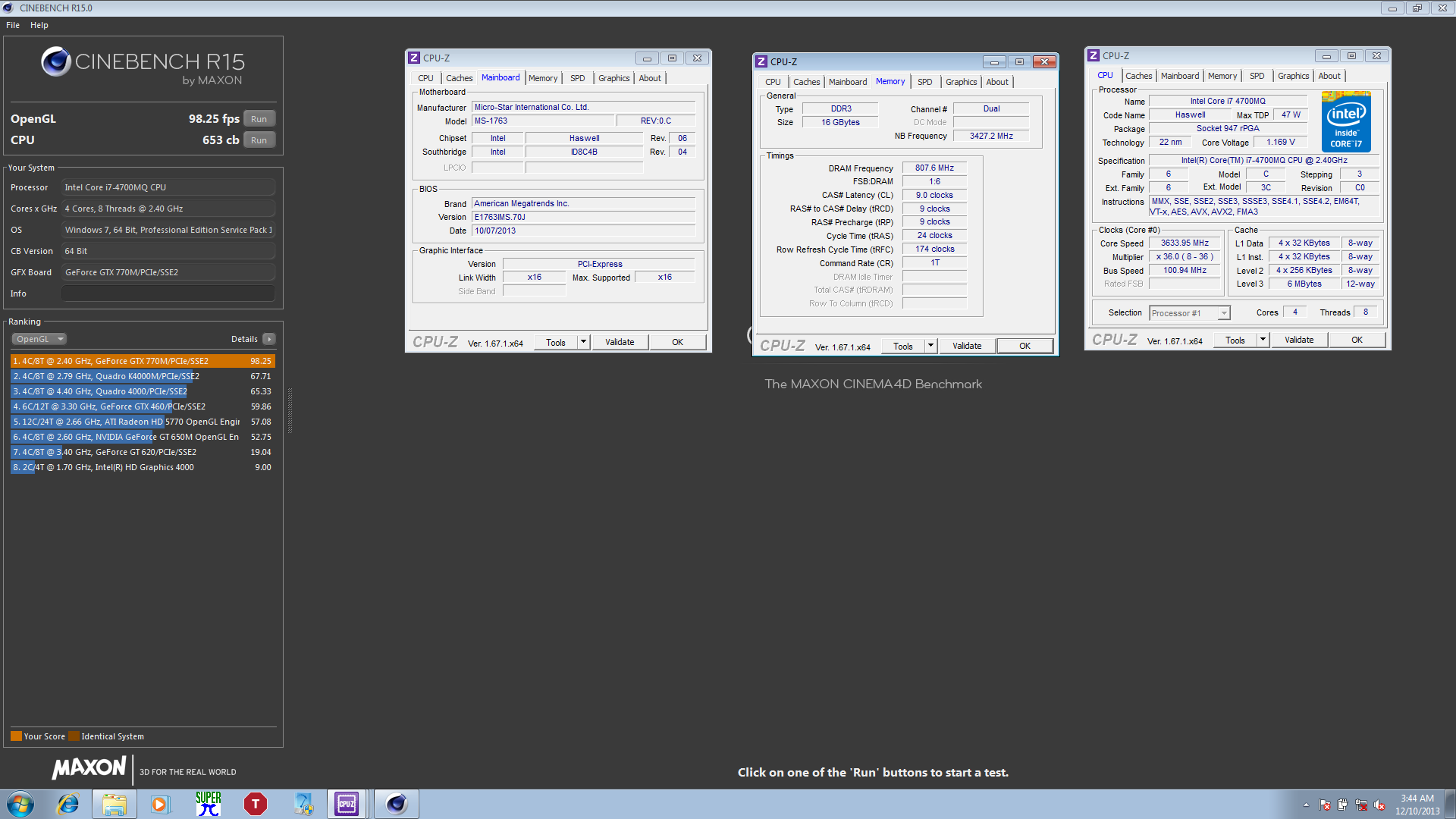This screenshot has width=1456, height=819.
Task: Click the Intel Core i7 logo badge
Action: 1346,121
